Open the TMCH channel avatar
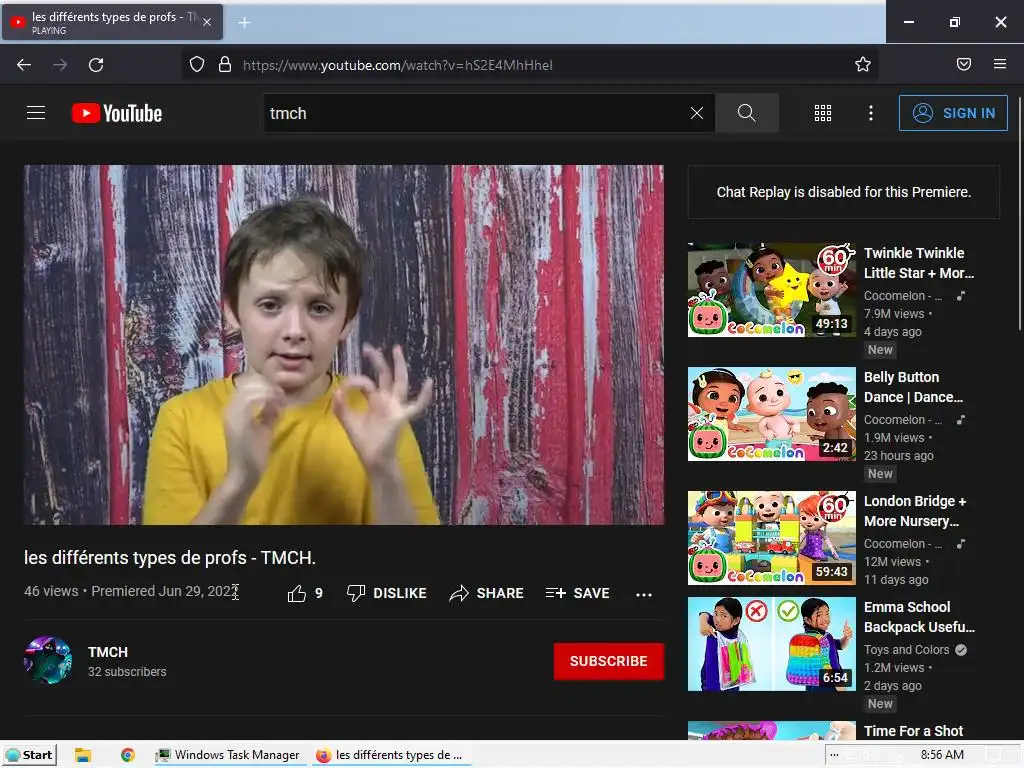 [x=48, y=660]
